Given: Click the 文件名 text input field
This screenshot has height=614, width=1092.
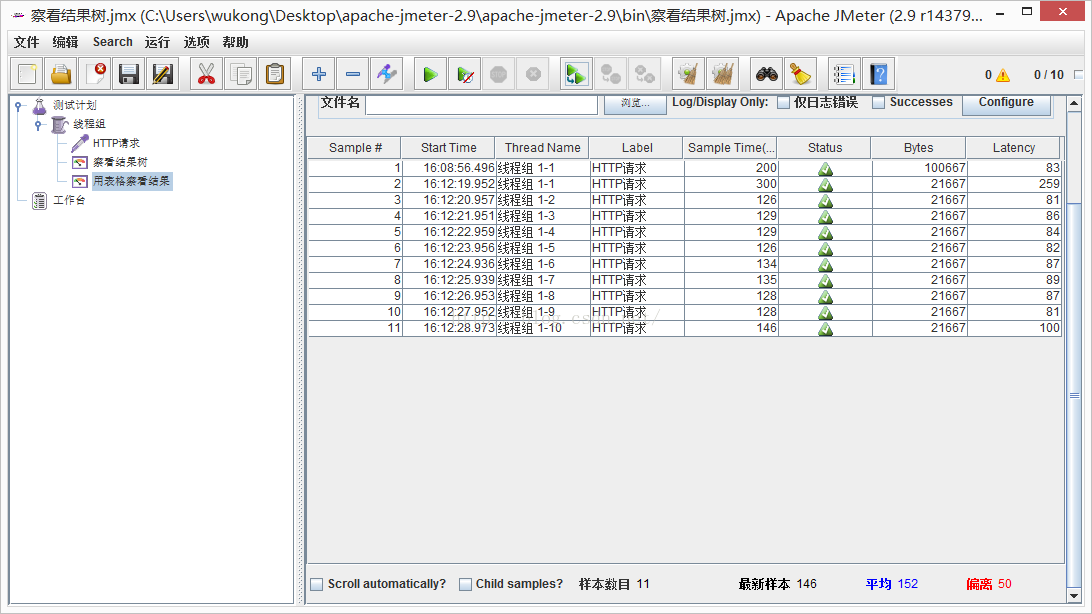Looking at the screenshot, I should point(481,103).
